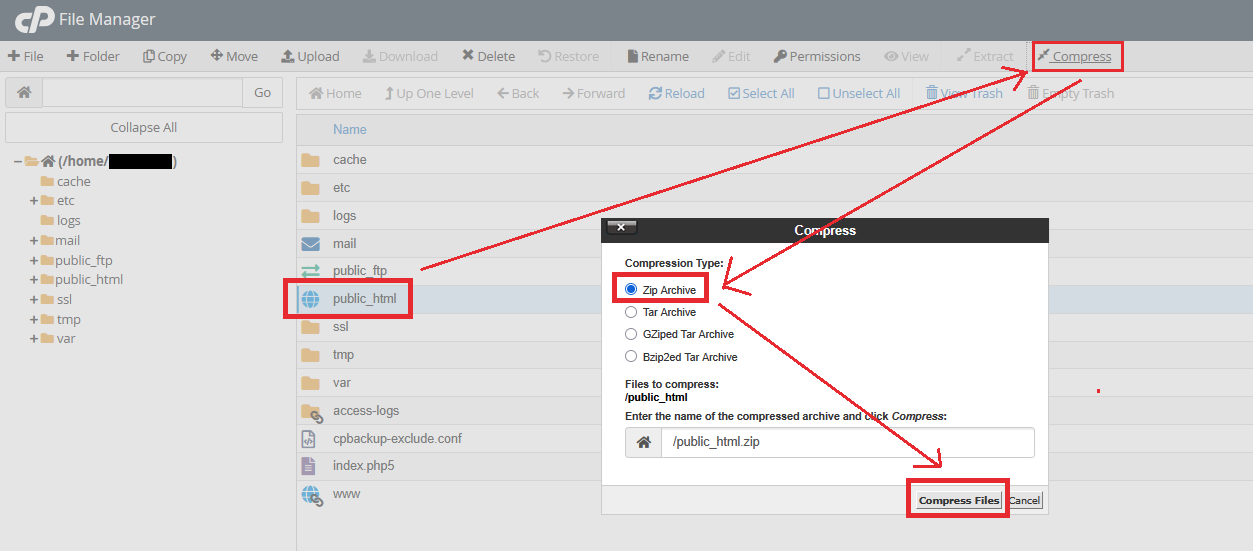The width and height of the screenshot is (1253, 551).
Task: Pick the Bzip2ed Tar Archive option
Action: [x=631, y=356]
